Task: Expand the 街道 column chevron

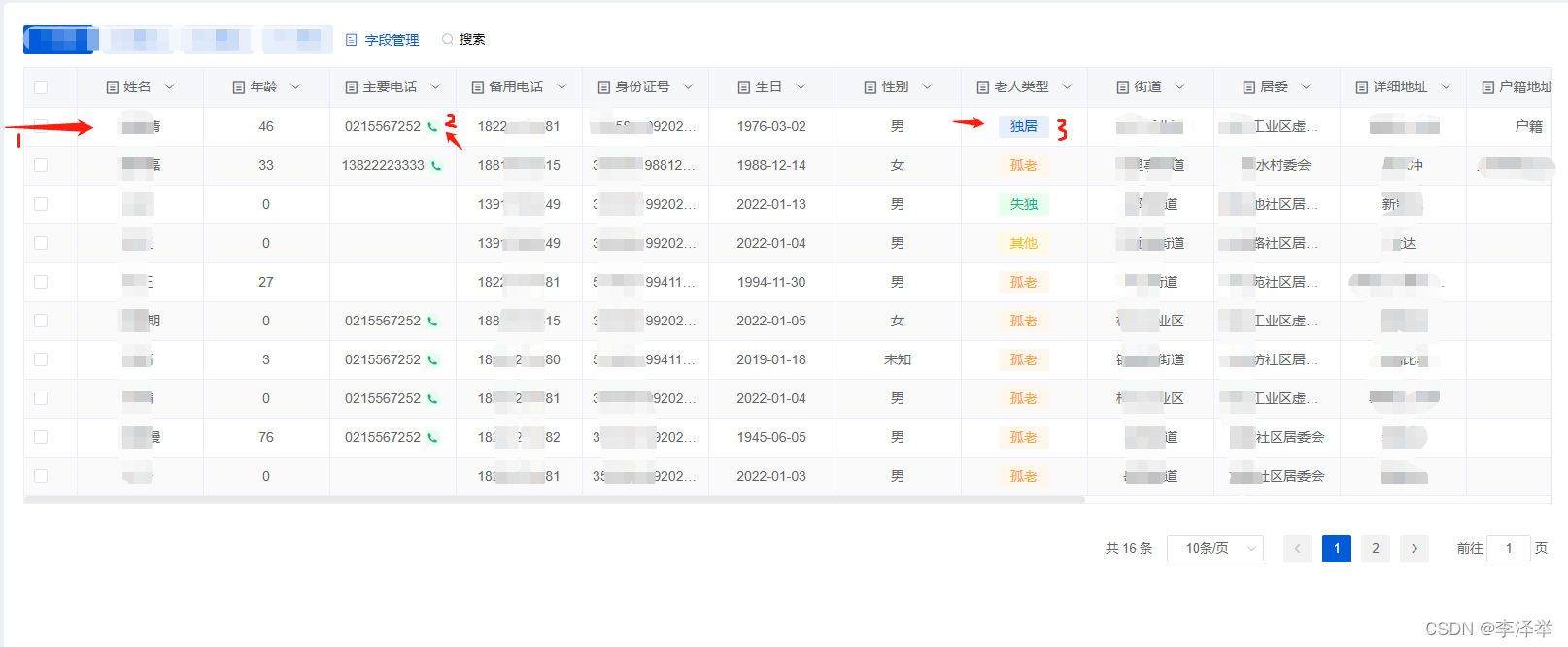Action: click(x=1180, y=86)
